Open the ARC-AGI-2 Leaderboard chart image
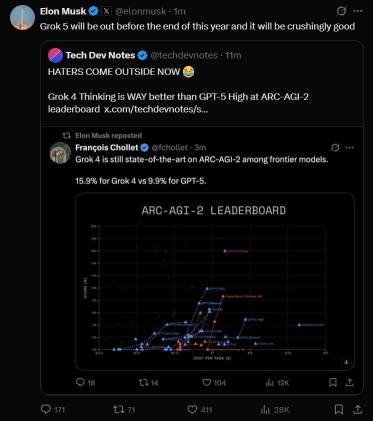The width and height of the screenshot is (373, 421). pyautogui.click(x=215, y=281)
